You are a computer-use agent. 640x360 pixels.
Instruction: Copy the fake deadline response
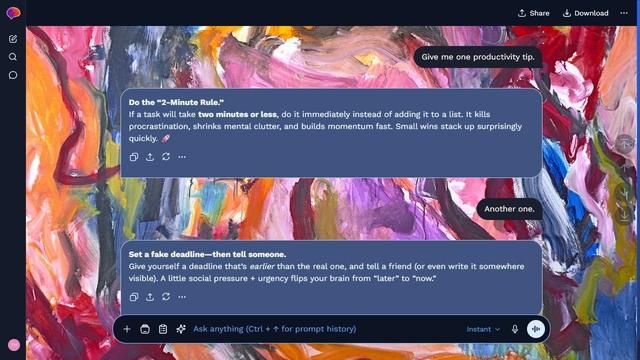click(x=134, y=297)
